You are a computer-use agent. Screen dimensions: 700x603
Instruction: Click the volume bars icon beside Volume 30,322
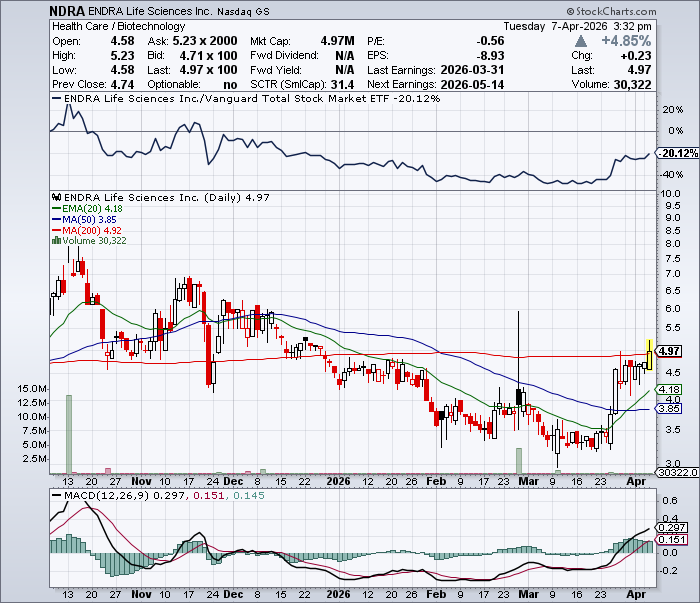57,241
